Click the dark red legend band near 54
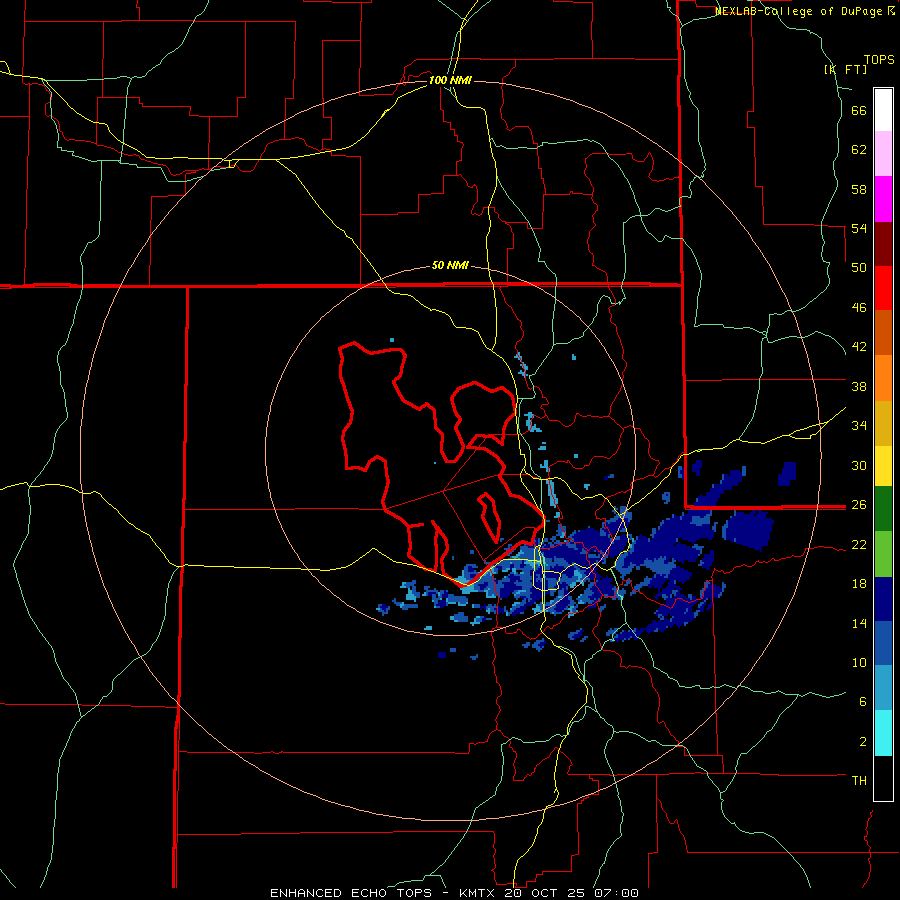The height and width of the screenshot is (900, 900). point(883,243)
